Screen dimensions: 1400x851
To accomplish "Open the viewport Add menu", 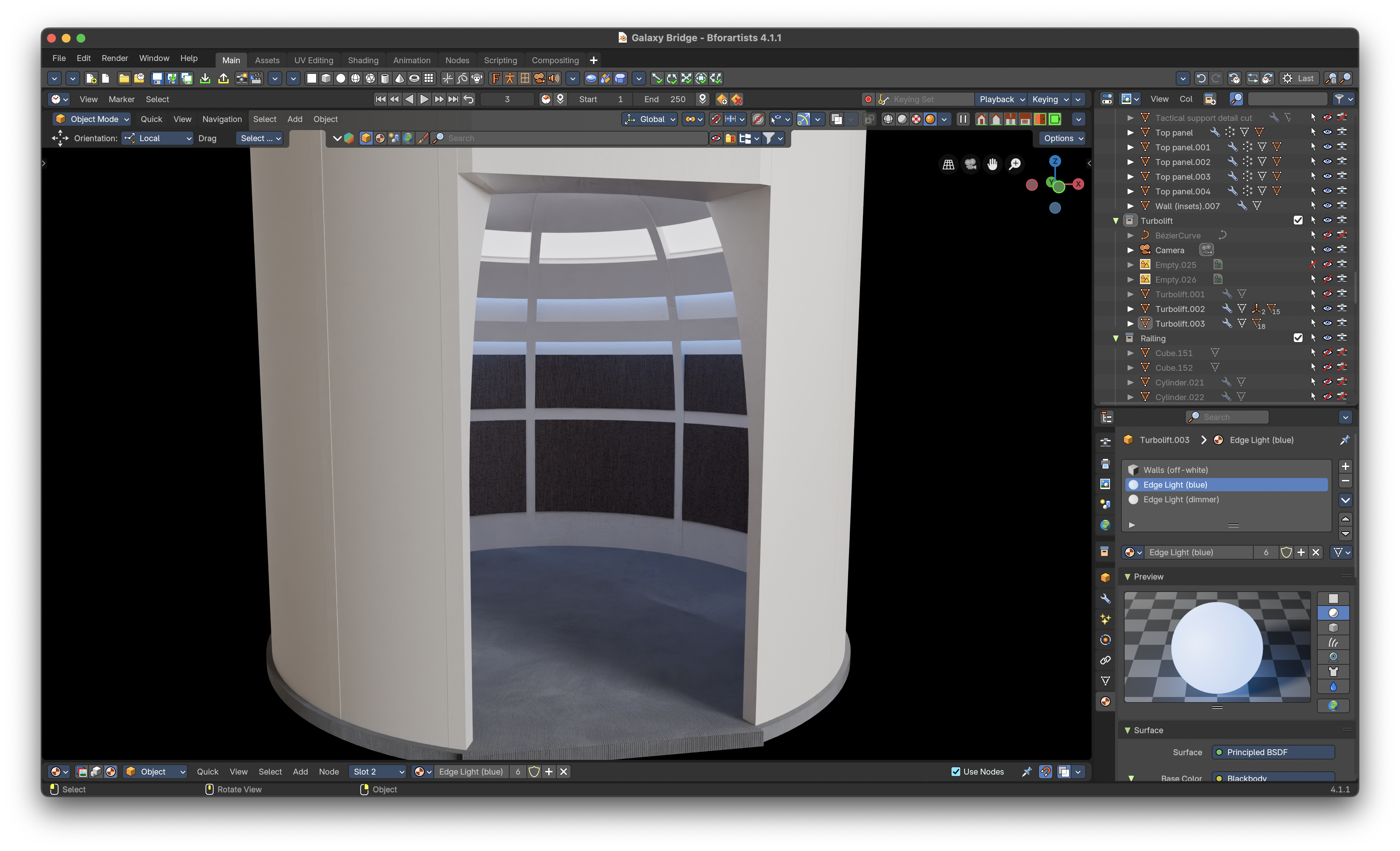I will 294,119.
